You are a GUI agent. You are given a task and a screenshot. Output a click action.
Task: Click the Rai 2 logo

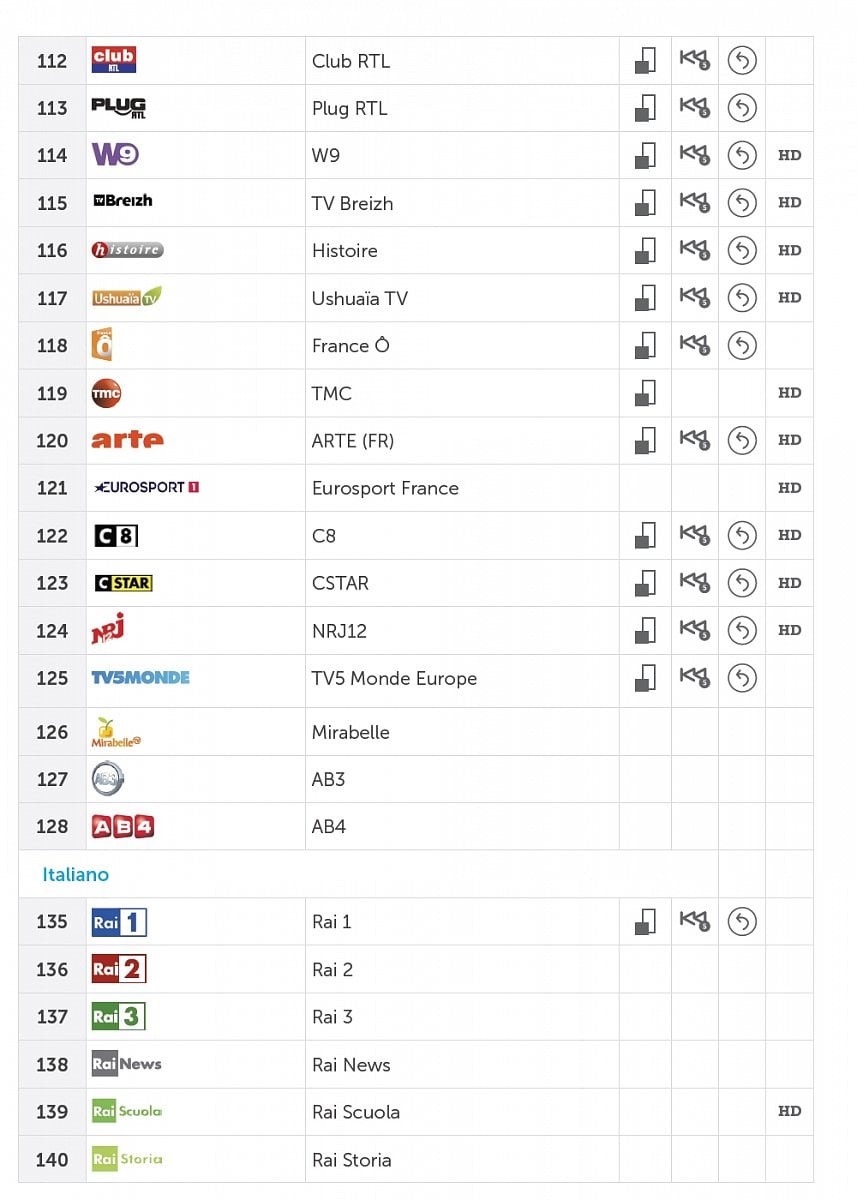pos(119,969)
